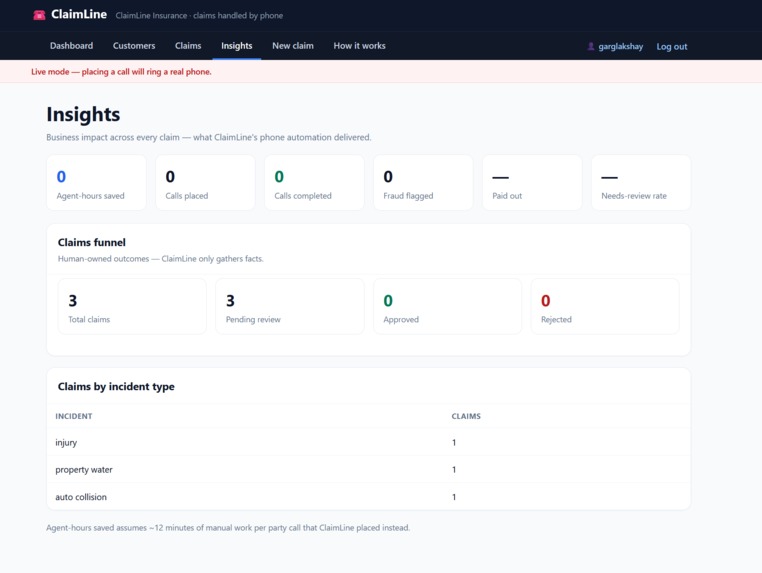Click the Human-owned outcomes subtitle
Screen dimensions: 762x573
[x=160, y=259]
